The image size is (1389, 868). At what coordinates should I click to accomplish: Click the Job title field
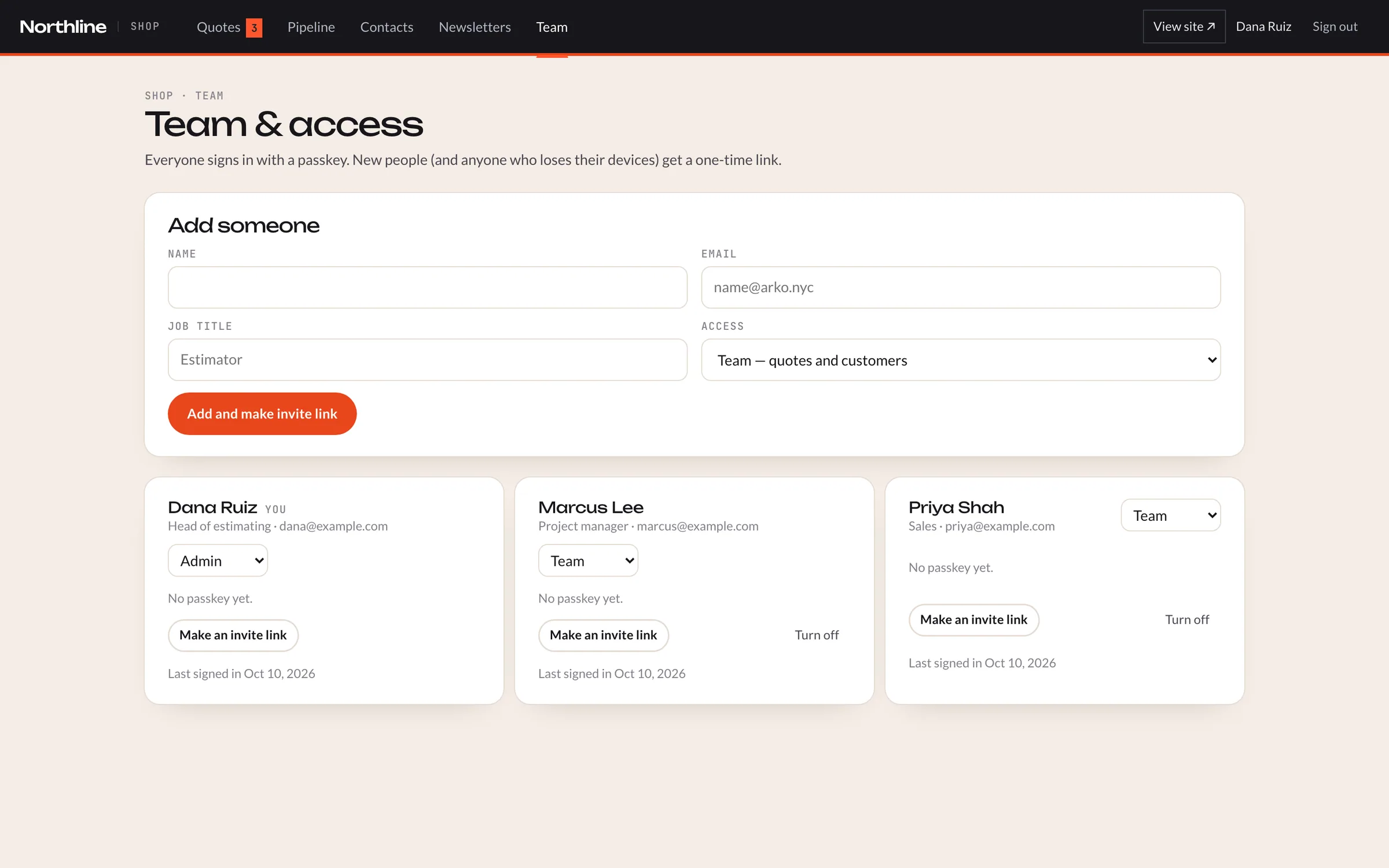click(428, 360)
